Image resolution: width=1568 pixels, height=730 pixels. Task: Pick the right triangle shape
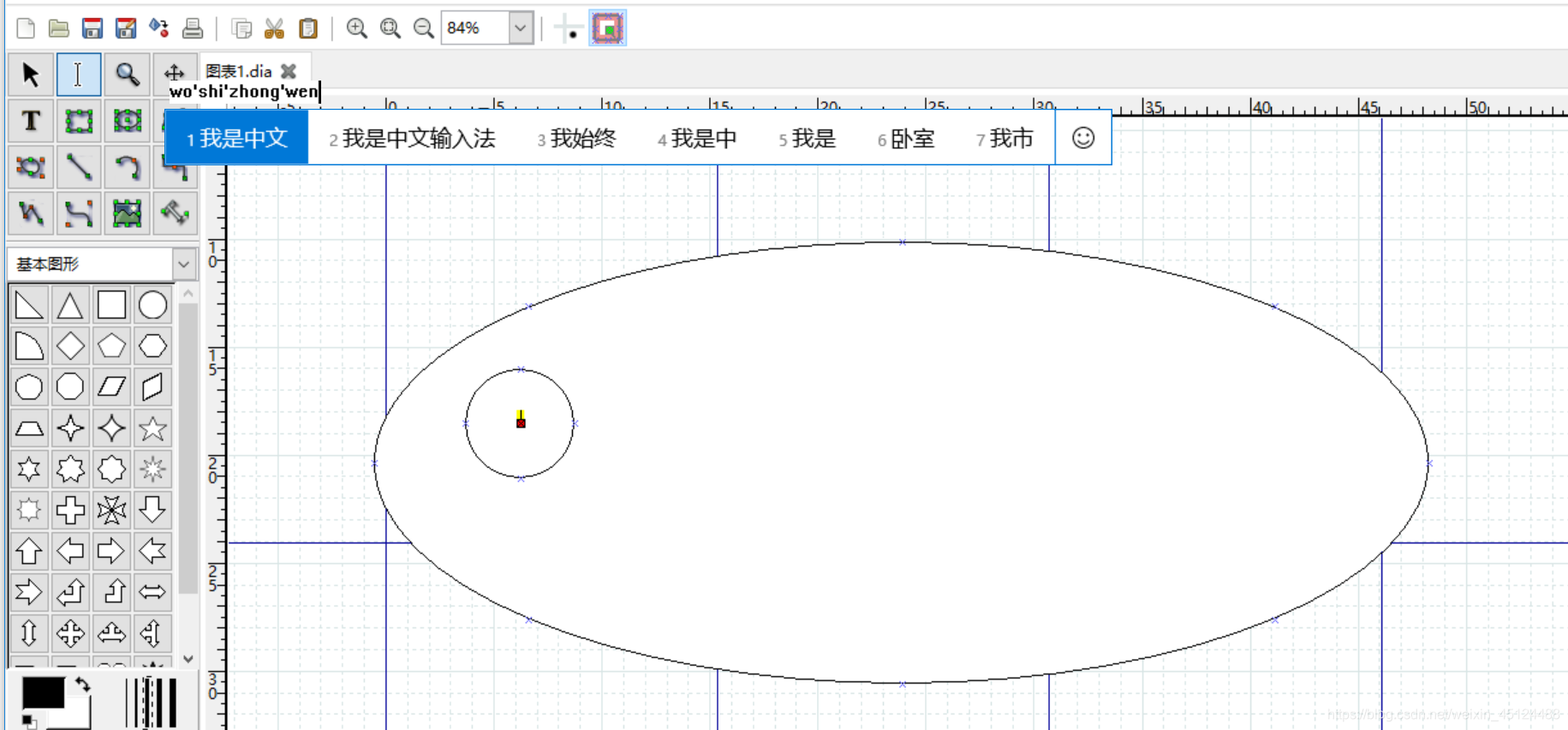pos(29,305)
